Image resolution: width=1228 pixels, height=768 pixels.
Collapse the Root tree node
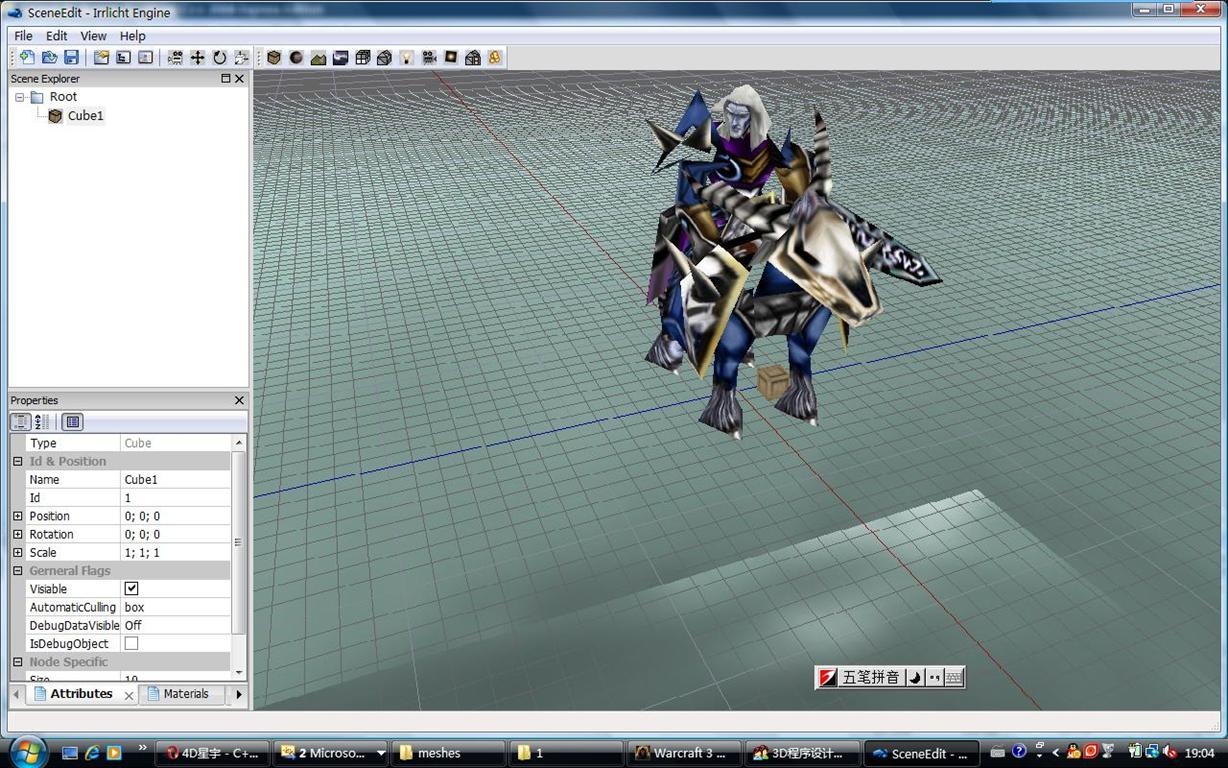(20, 97)
